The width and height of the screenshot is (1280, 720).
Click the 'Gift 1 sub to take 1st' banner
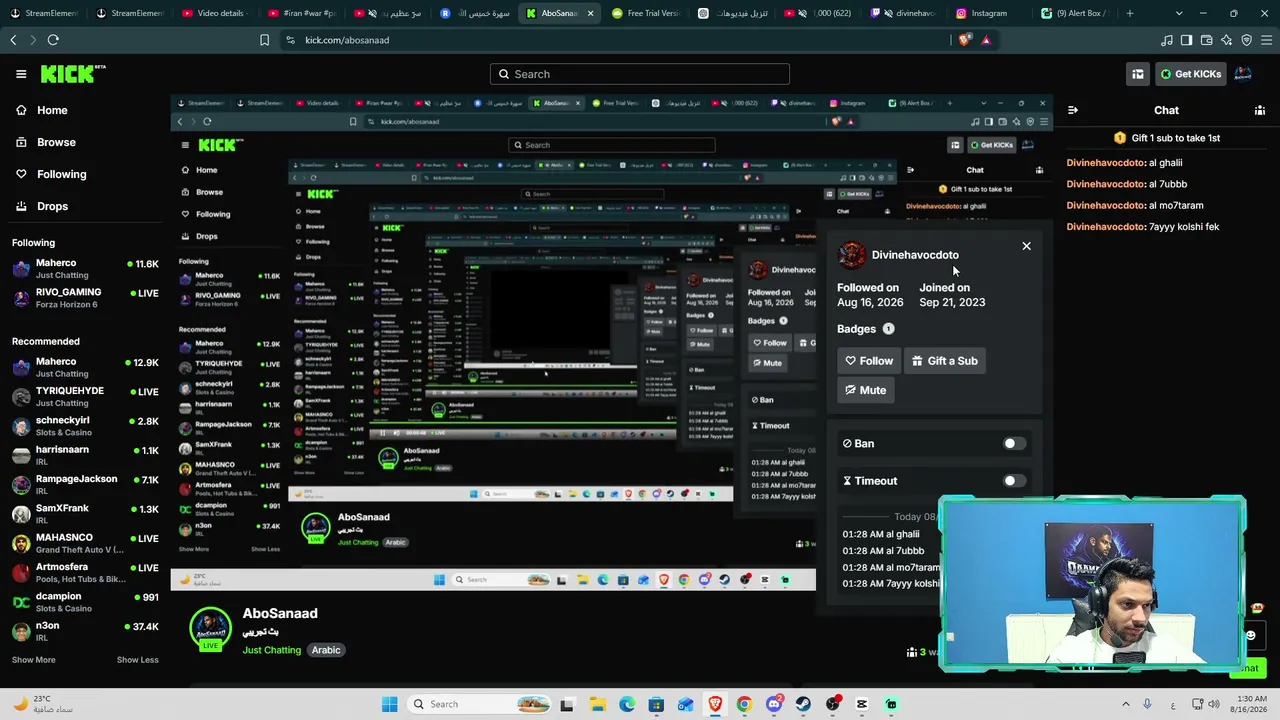pyautogui.click(x=1167, y=138)
